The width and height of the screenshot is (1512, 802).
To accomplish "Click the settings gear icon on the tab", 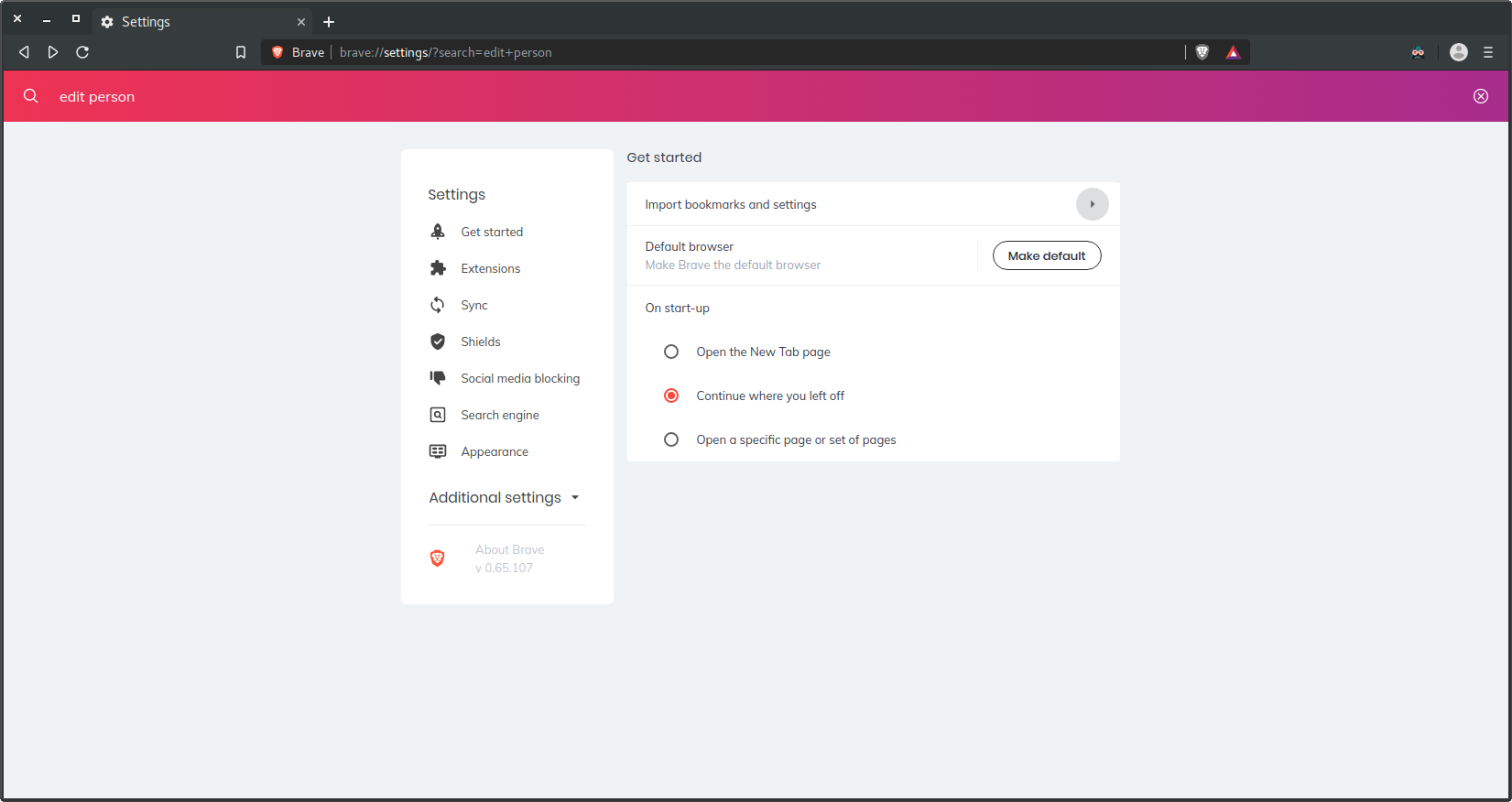I will pyautogui.click(x=107, y=22).
